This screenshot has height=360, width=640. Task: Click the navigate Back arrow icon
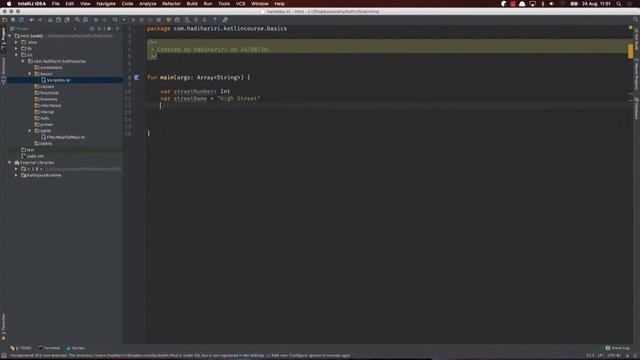click(x=96, y=20)
